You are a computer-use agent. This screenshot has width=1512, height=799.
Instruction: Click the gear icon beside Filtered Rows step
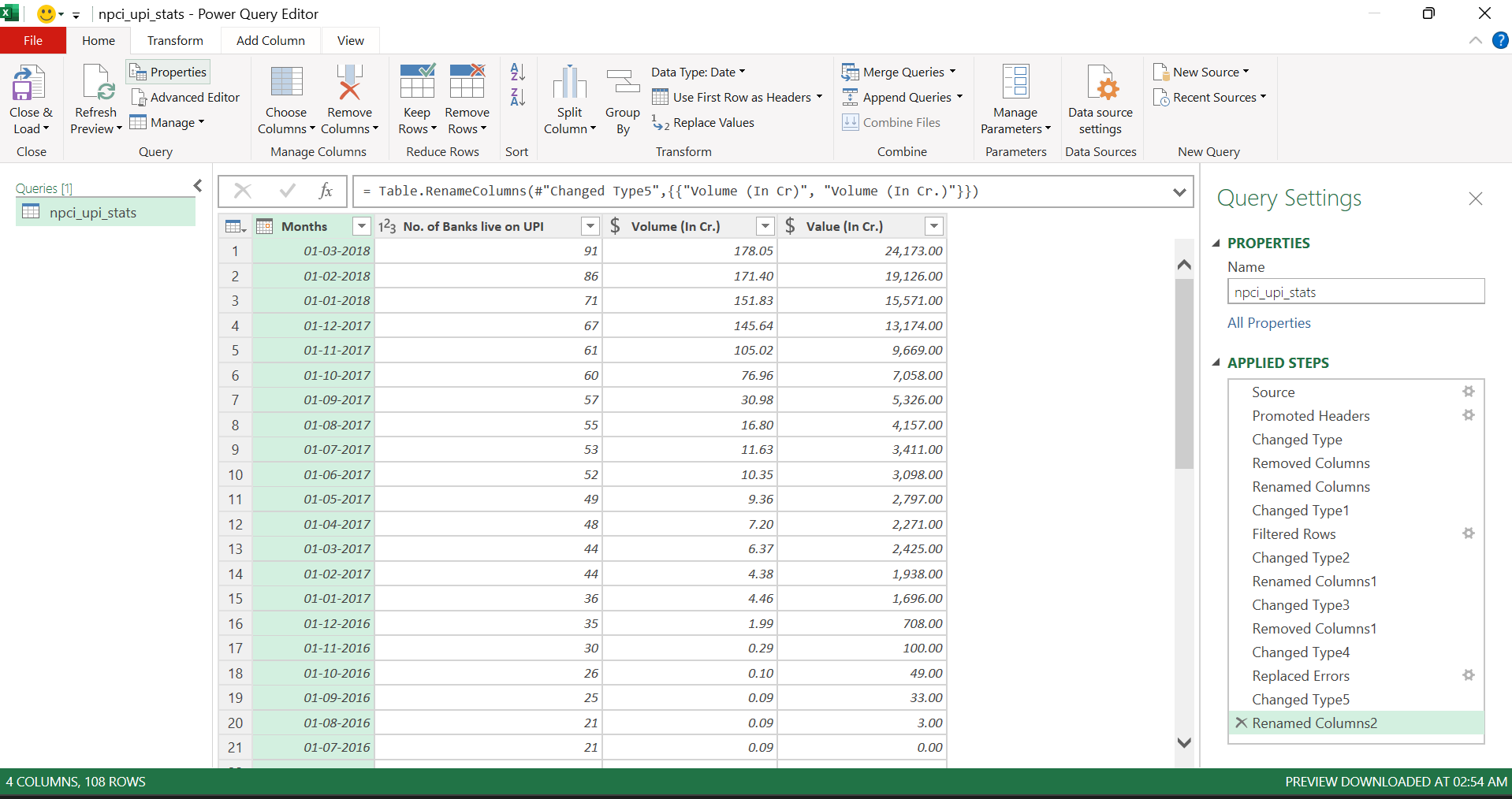[x=1468, y=533]
